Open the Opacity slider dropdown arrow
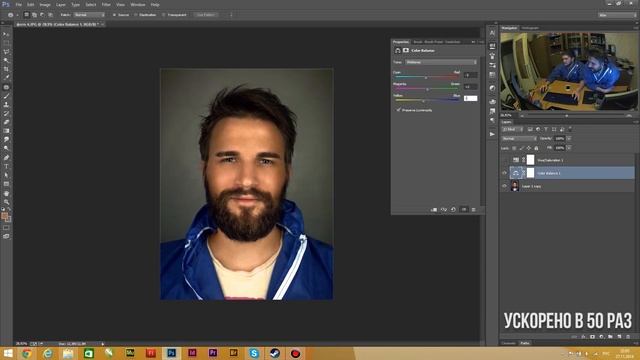Image resolution: width=640 pixels, height=360 pixels. [569, 138]
